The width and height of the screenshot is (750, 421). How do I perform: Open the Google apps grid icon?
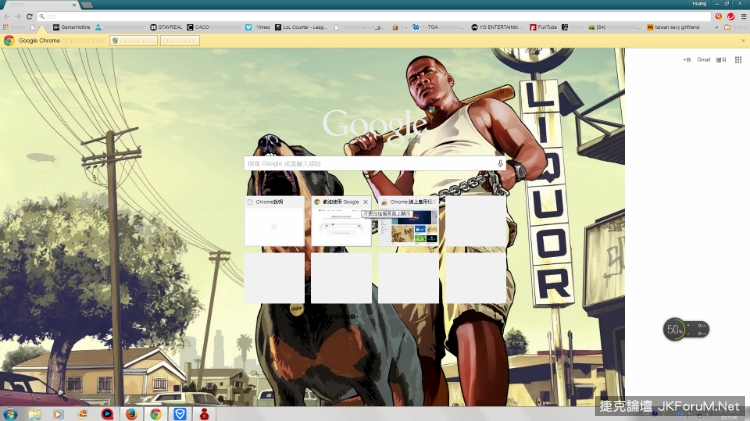point(738,60)
